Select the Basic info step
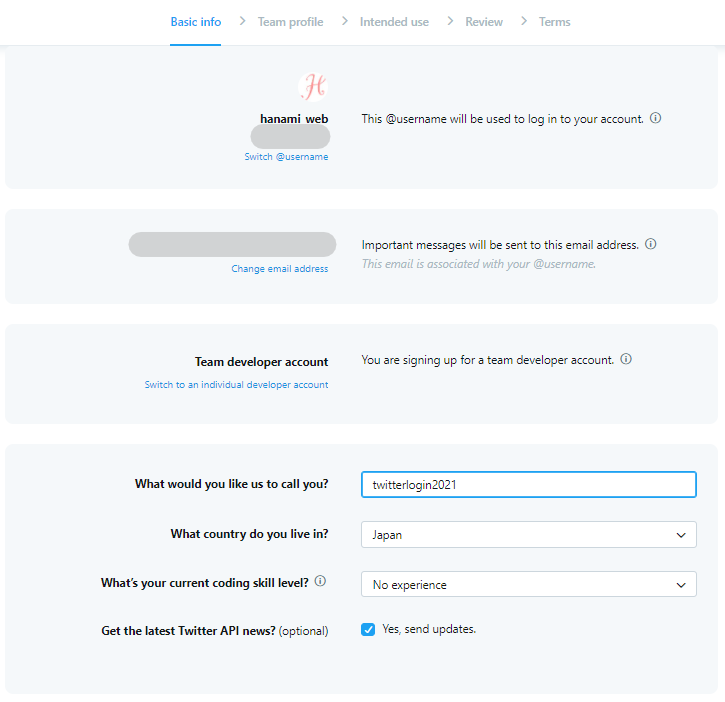Image resolution: width=725 pixels, height=702 pixels. [x=196, y=22]
